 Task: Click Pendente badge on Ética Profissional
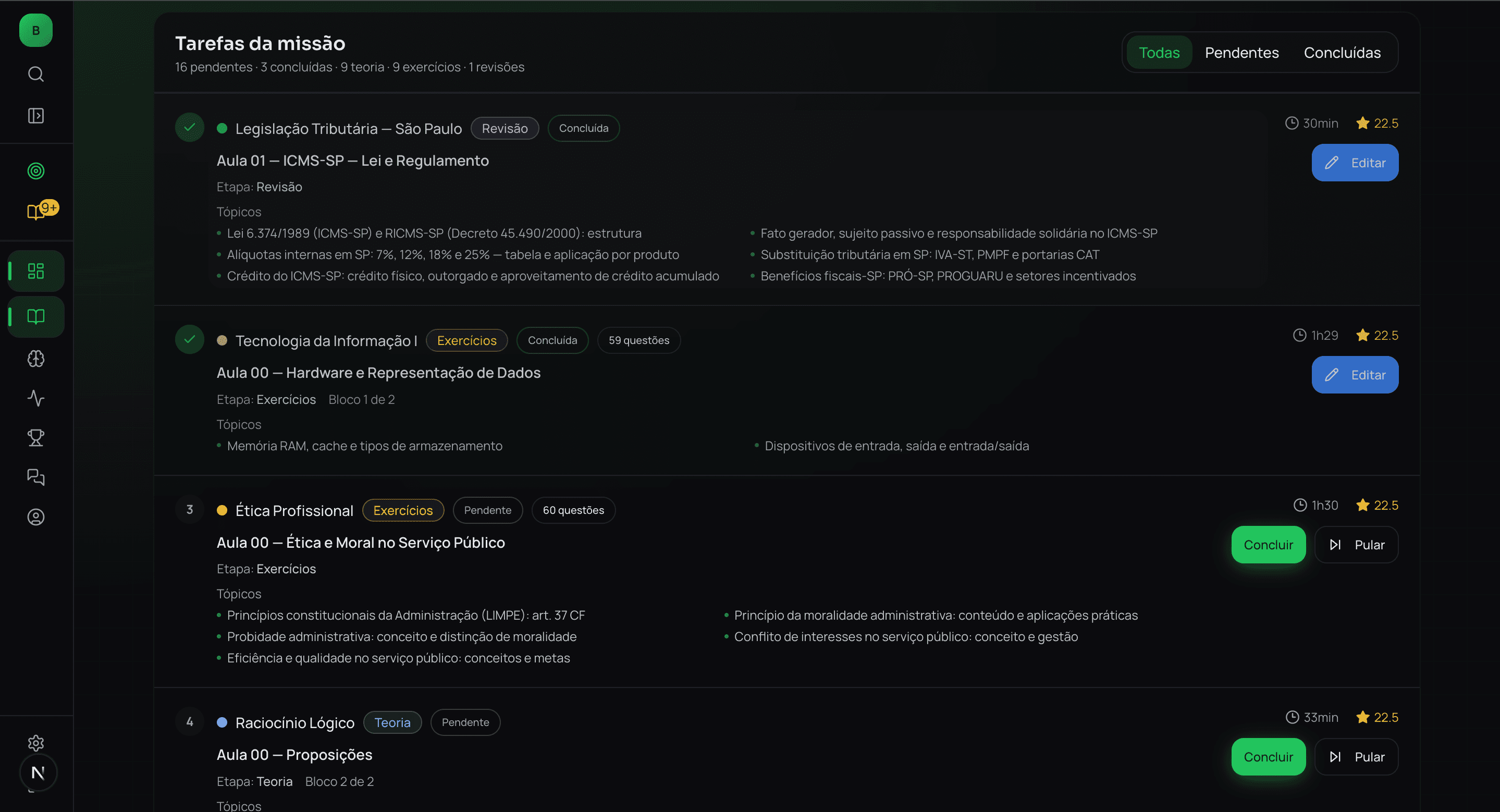tap(487, 510)
